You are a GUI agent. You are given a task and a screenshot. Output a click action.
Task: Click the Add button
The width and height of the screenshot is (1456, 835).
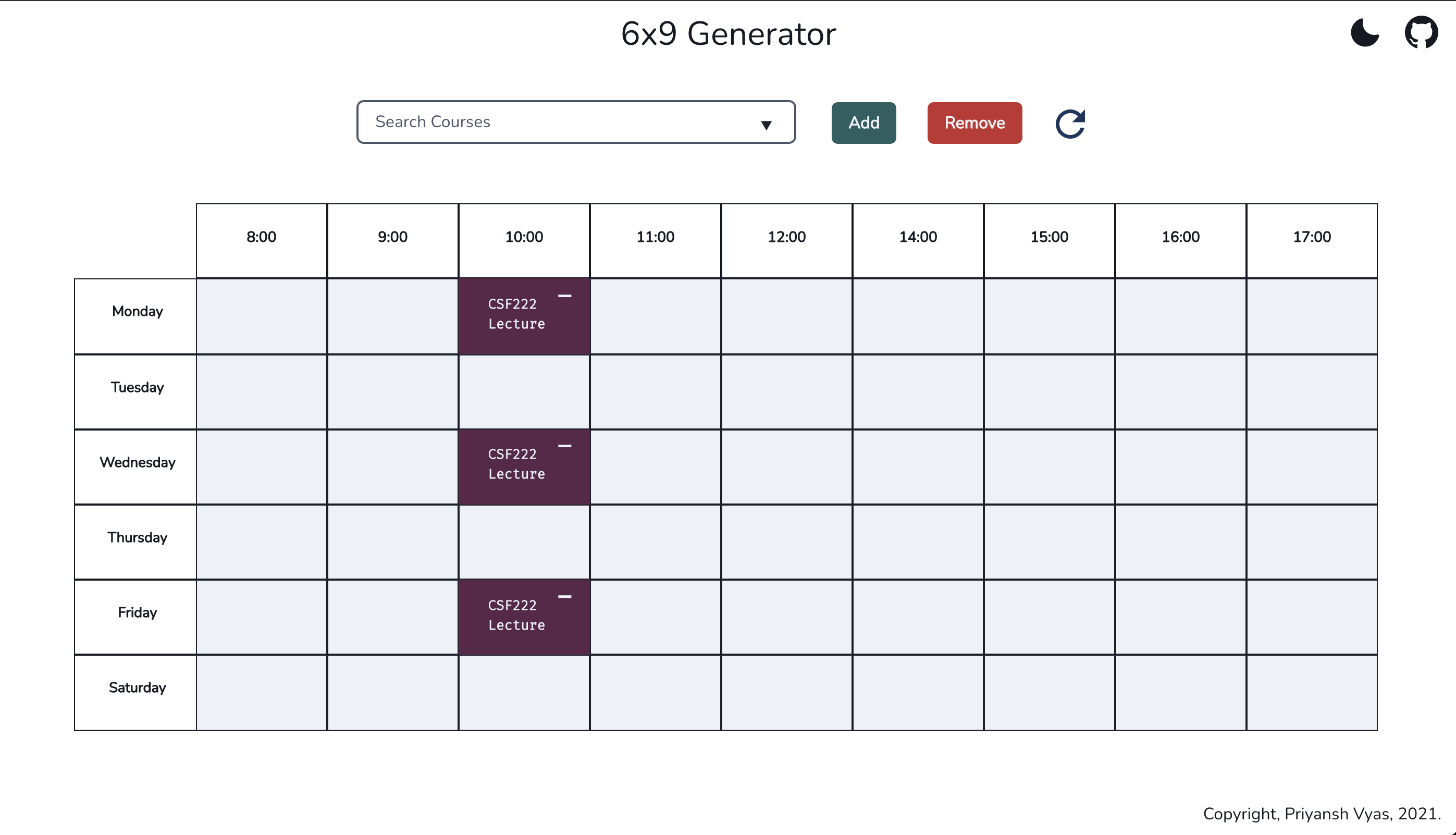(x=864, y=122)
